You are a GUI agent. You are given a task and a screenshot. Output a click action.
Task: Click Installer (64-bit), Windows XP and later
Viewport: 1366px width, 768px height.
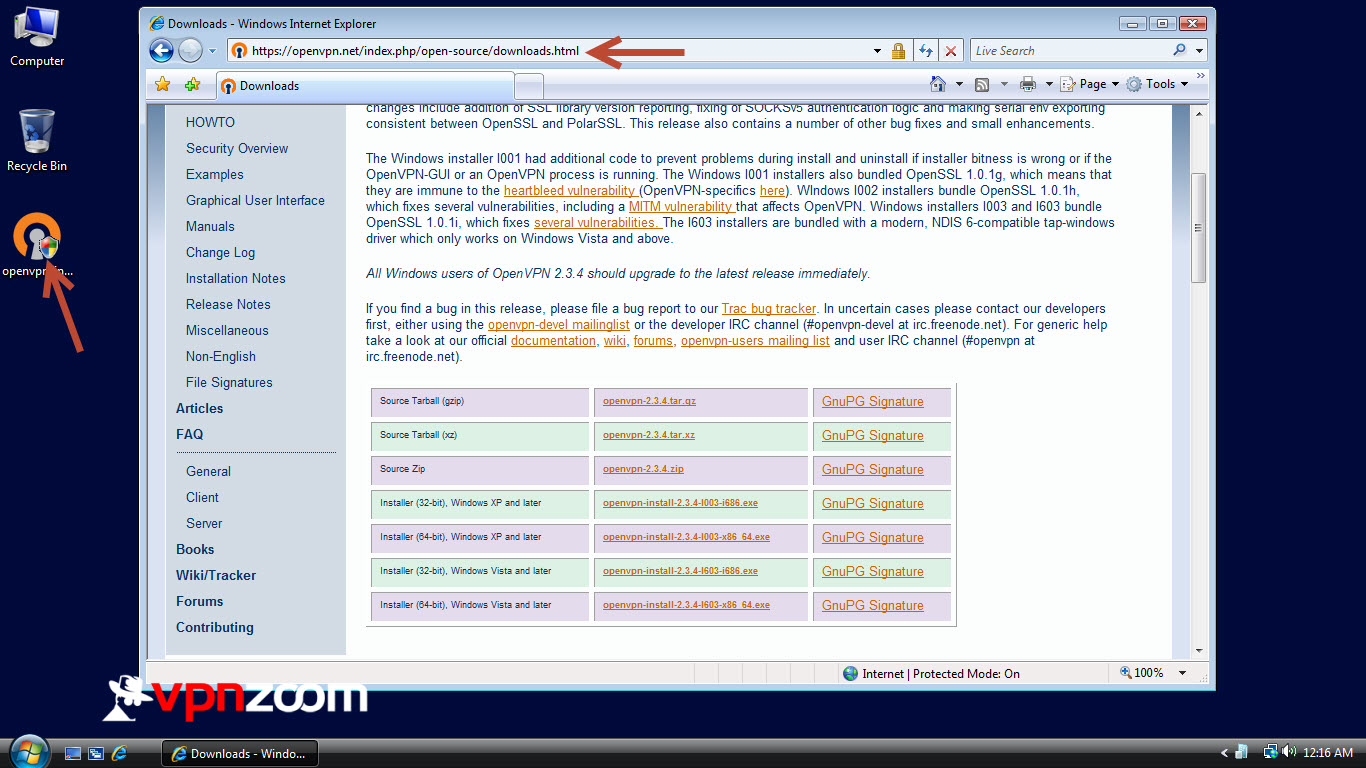click(461, 537)
